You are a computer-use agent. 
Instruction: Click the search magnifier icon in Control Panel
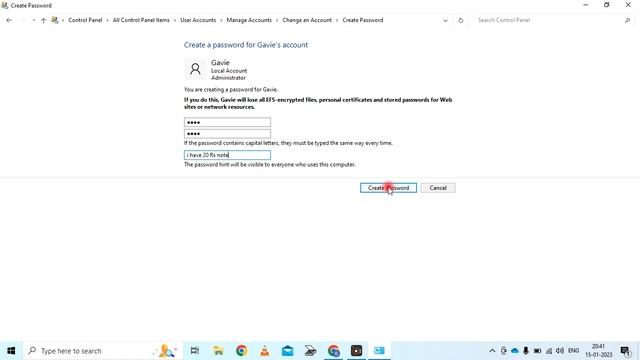pyautogui.click(x=627, y=20)
